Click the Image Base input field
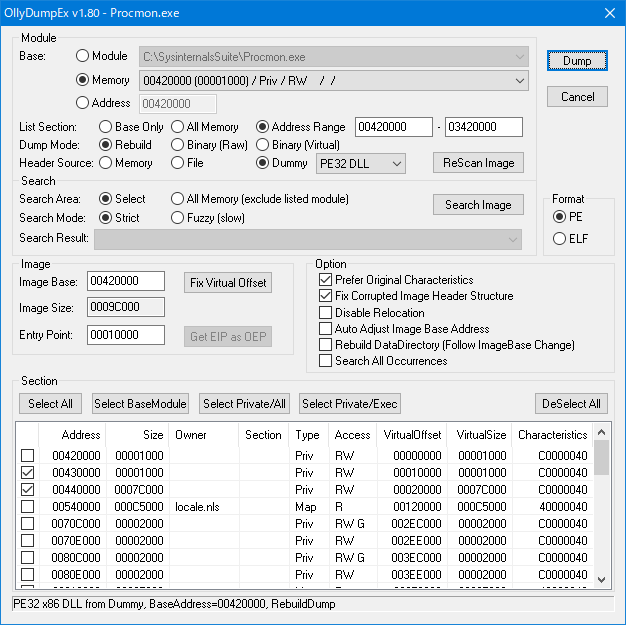The image size is (626, 625). pyautogui.click(x=126, y=281)
